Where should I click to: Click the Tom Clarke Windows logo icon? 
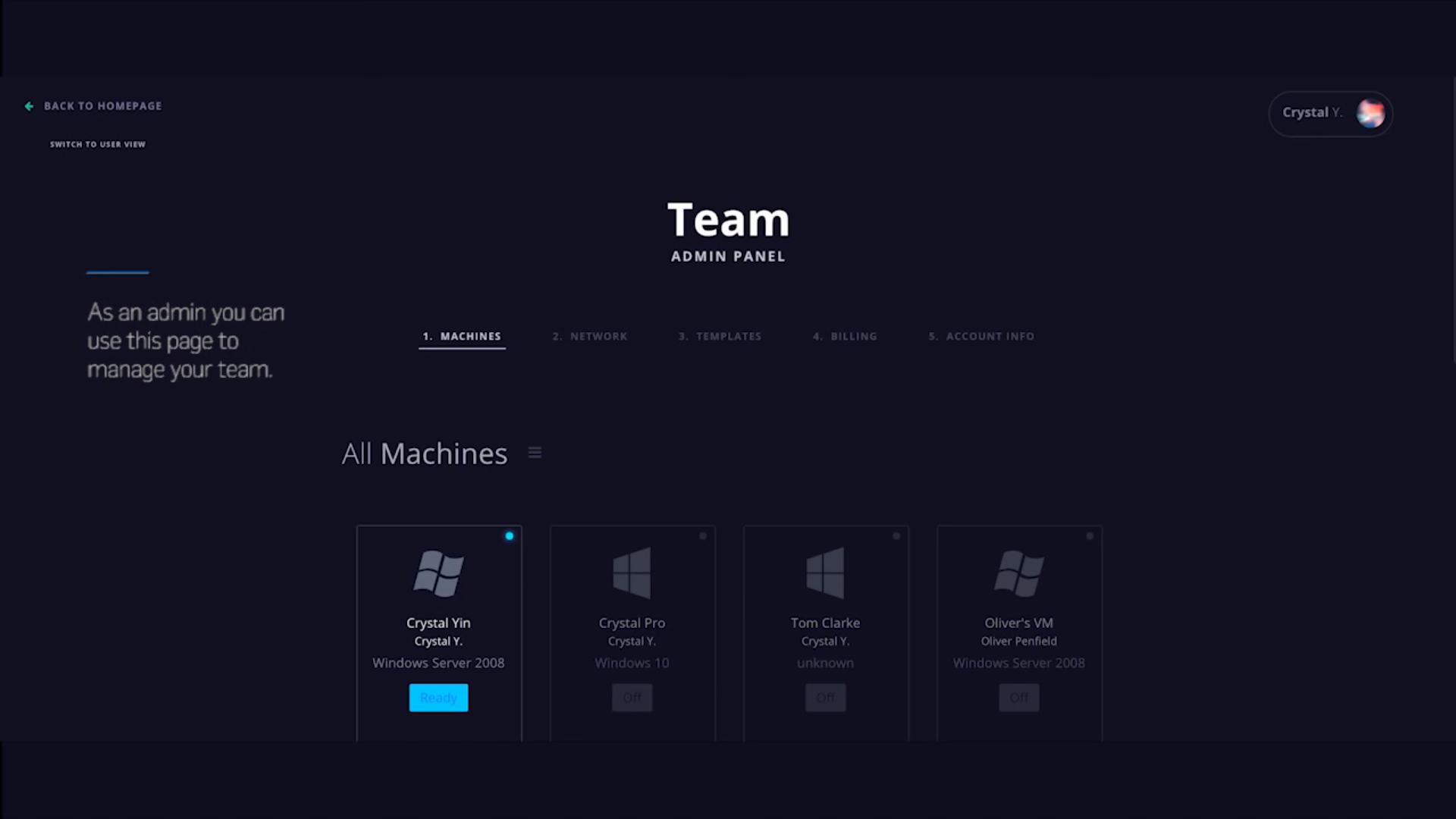825,573
